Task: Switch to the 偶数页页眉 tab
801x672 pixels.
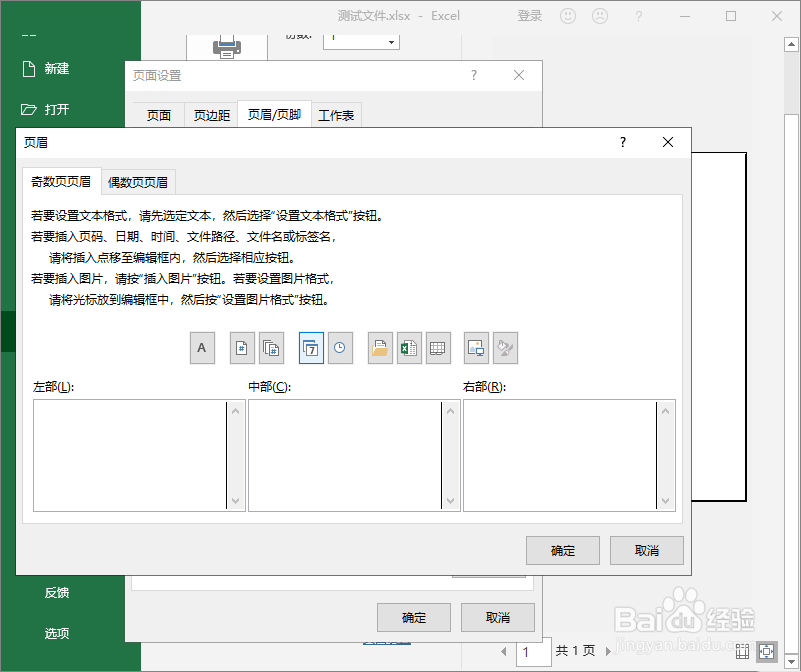Action: pos(137,182)
